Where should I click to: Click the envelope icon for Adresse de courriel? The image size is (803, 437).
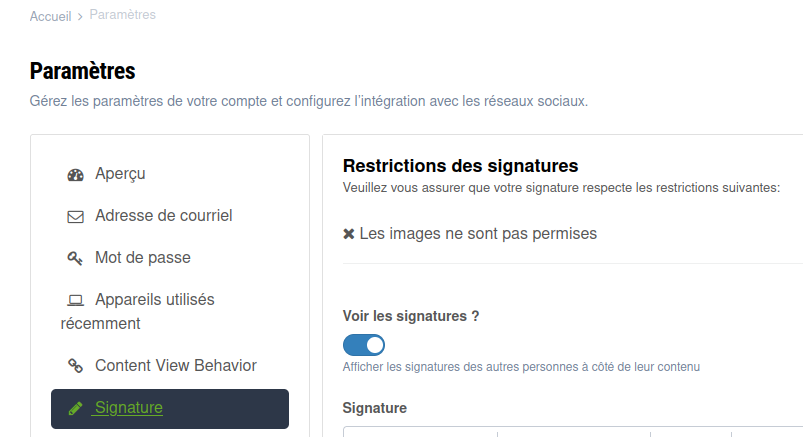tap(75, 217)
